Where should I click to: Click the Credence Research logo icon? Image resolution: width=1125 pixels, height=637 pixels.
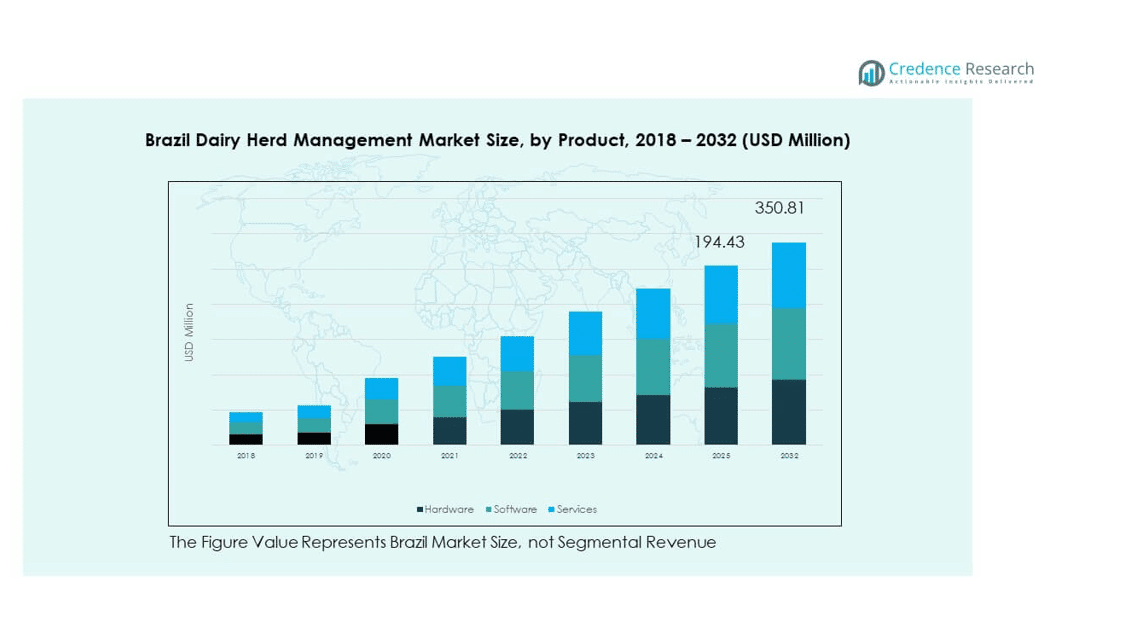coord(871,72)
